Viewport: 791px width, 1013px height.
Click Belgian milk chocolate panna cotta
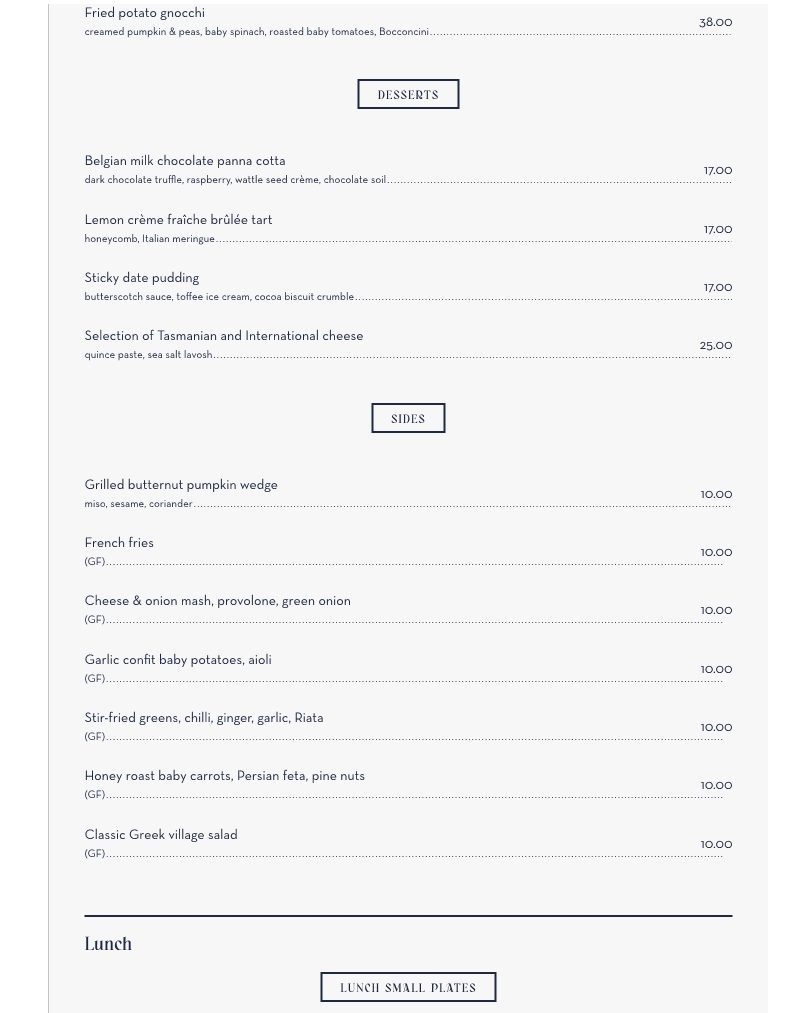(x=185, y=161)
